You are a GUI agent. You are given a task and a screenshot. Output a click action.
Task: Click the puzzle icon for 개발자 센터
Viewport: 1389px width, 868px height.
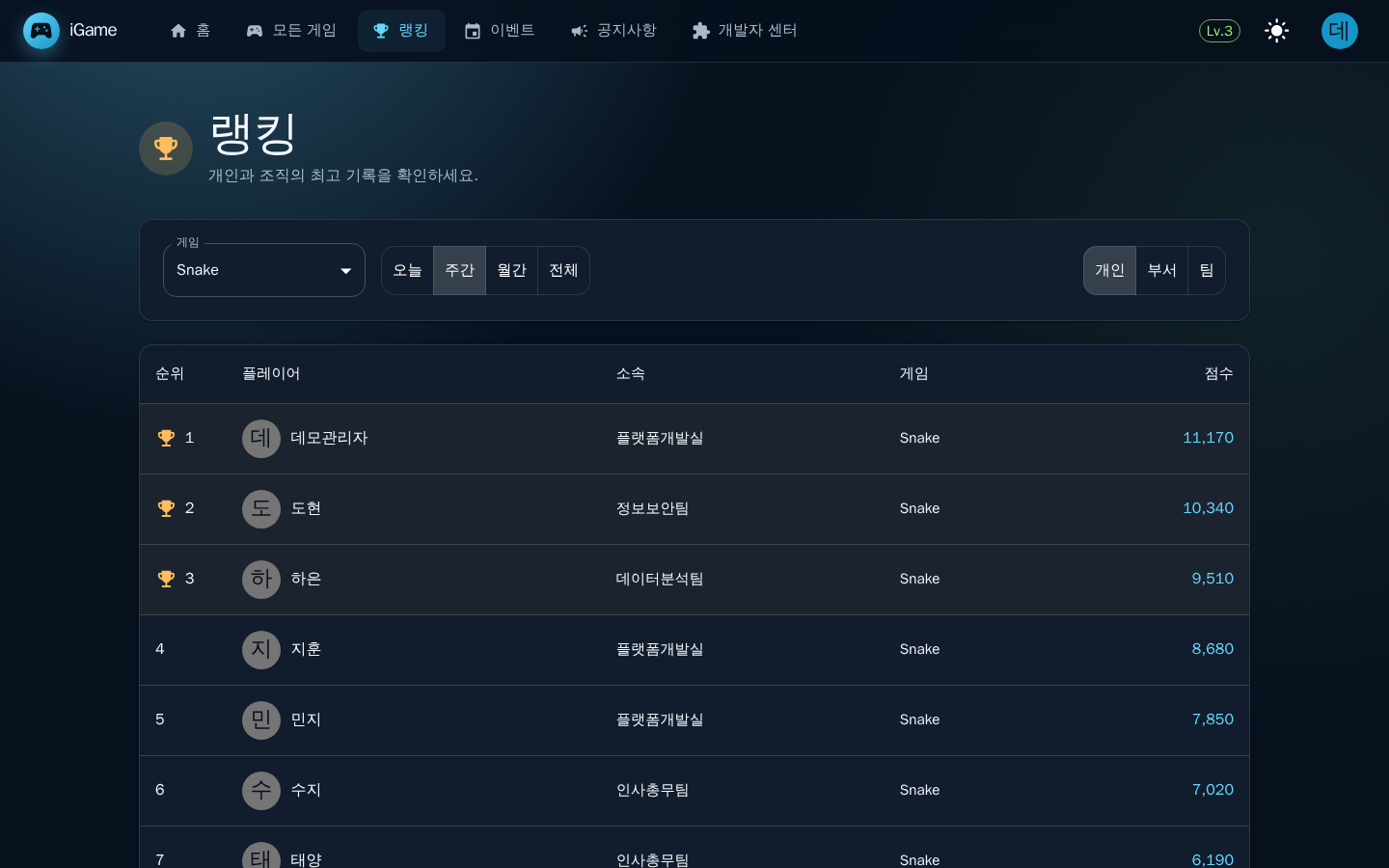[701, 31]
